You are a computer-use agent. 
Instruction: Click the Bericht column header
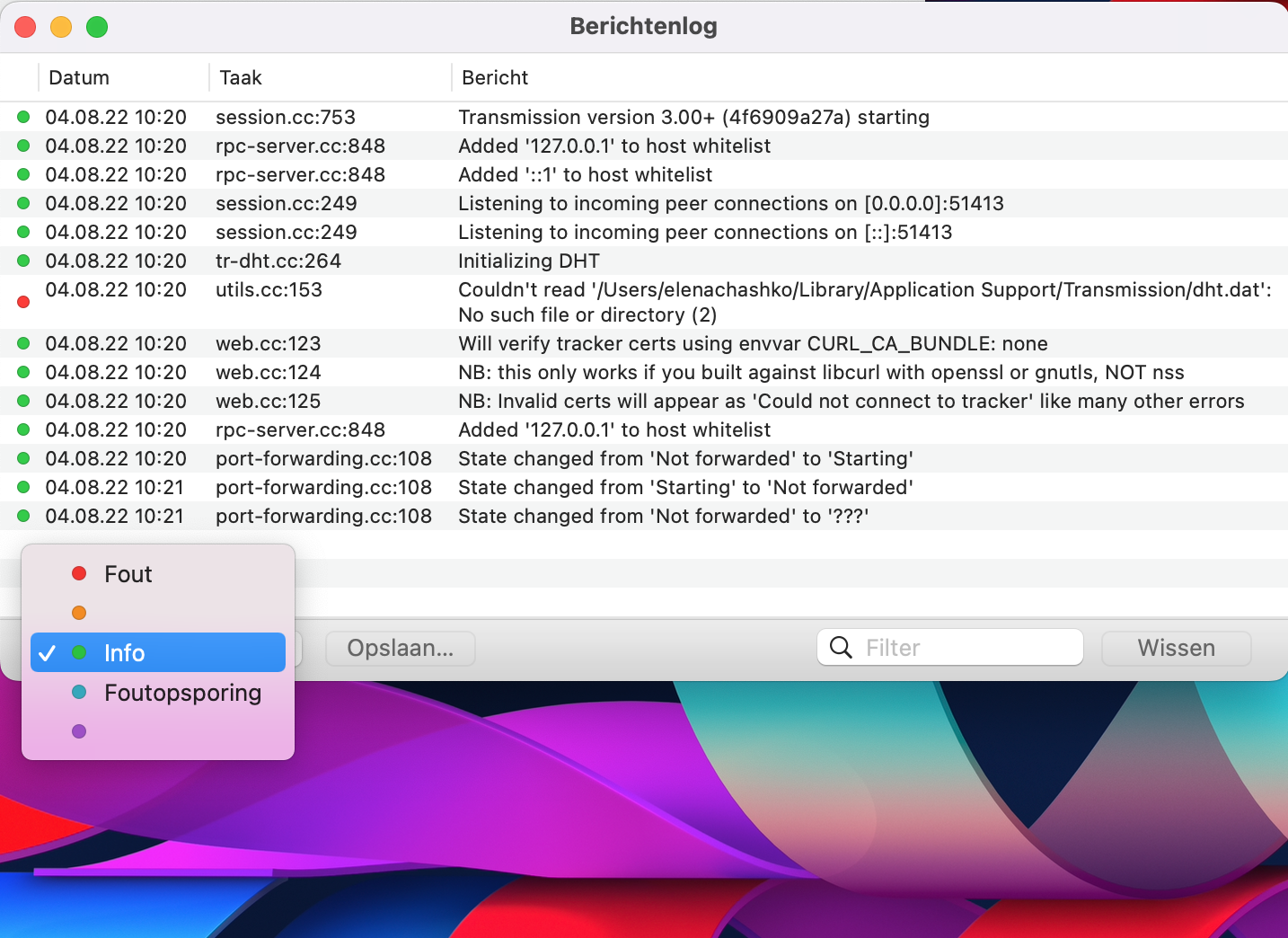tap(494, 77)
